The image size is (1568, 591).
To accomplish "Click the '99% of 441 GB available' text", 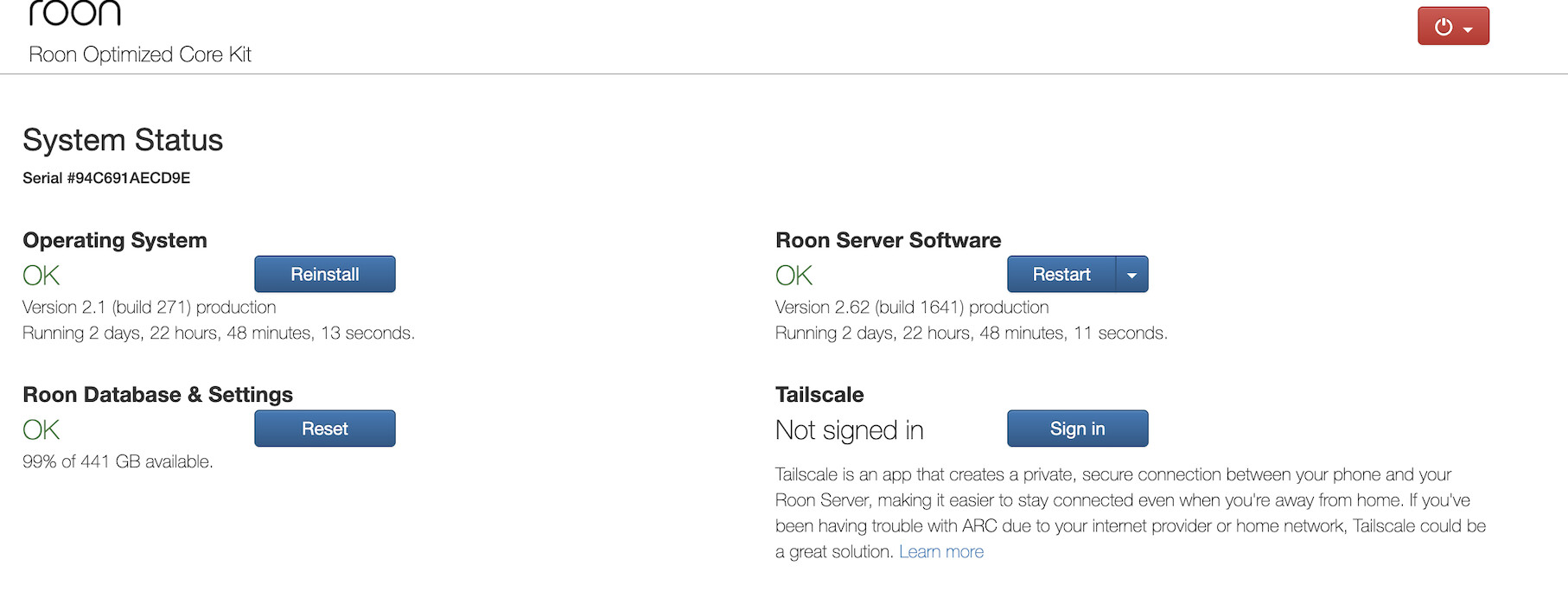I will [x=118, y=461].
